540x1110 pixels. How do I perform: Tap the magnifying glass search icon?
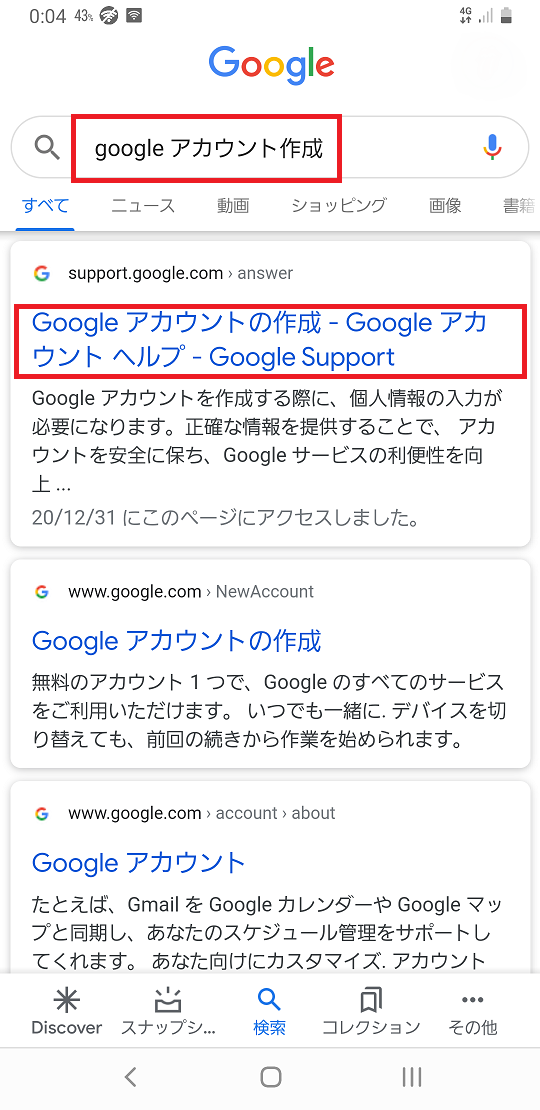pos(47,147)
